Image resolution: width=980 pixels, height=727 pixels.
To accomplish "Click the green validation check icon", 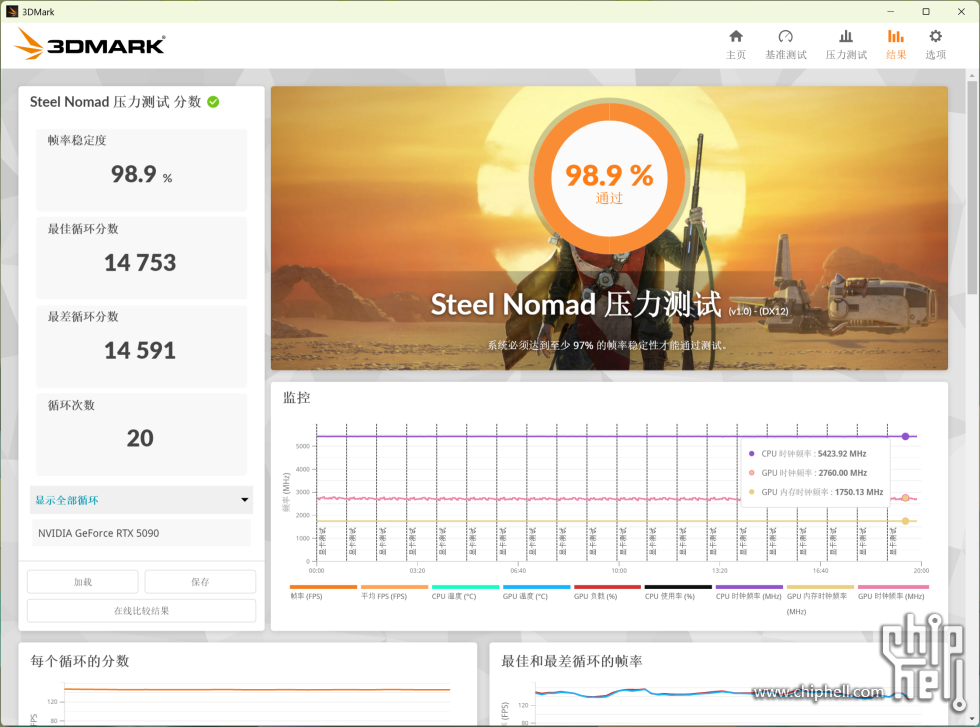I will point(213,102).
